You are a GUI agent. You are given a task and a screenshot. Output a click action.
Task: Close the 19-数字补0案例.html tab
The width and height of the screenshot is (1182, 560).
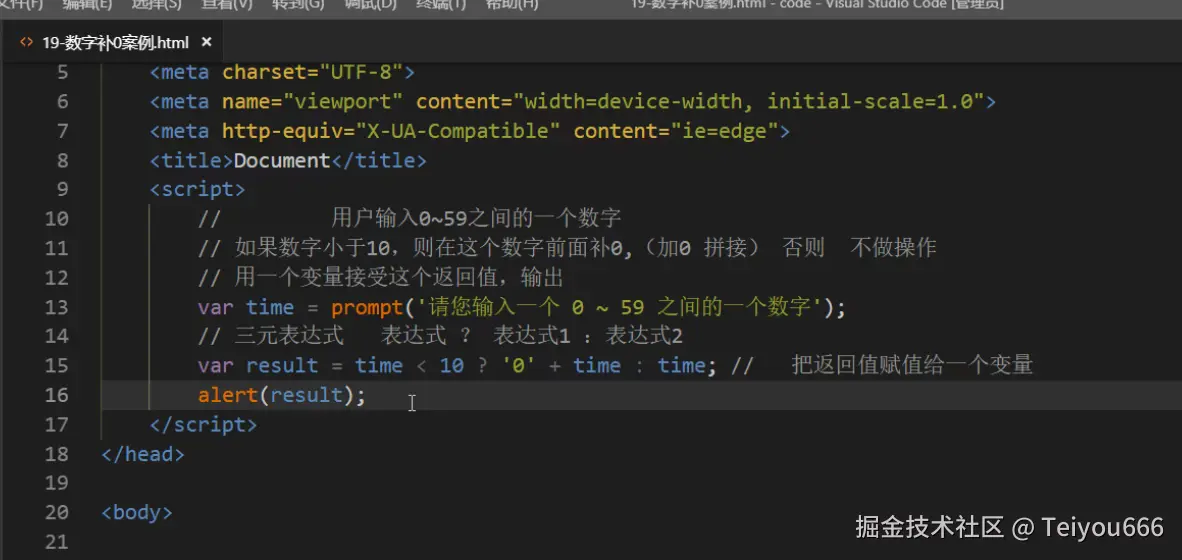[207, 42]
